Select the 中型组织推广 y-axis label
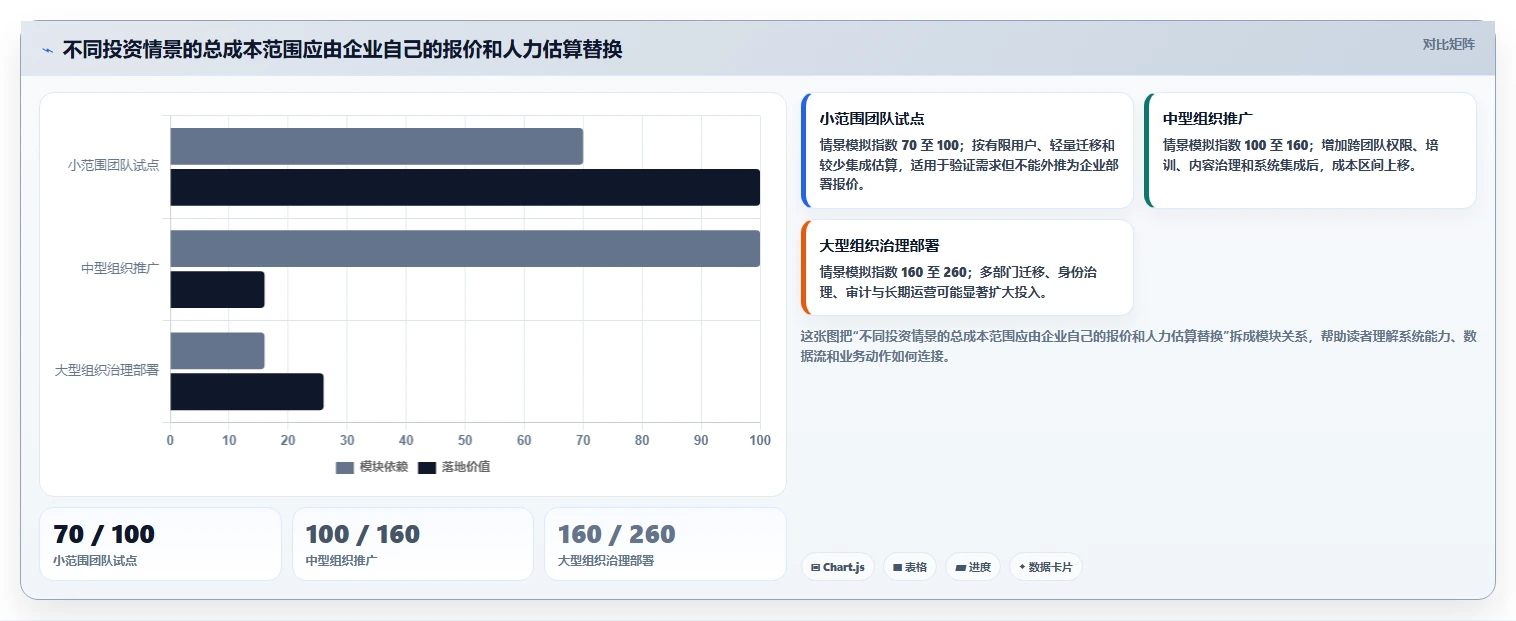Image resolution: width=1516 pixels, height=621 pixels. pos(120,268)
